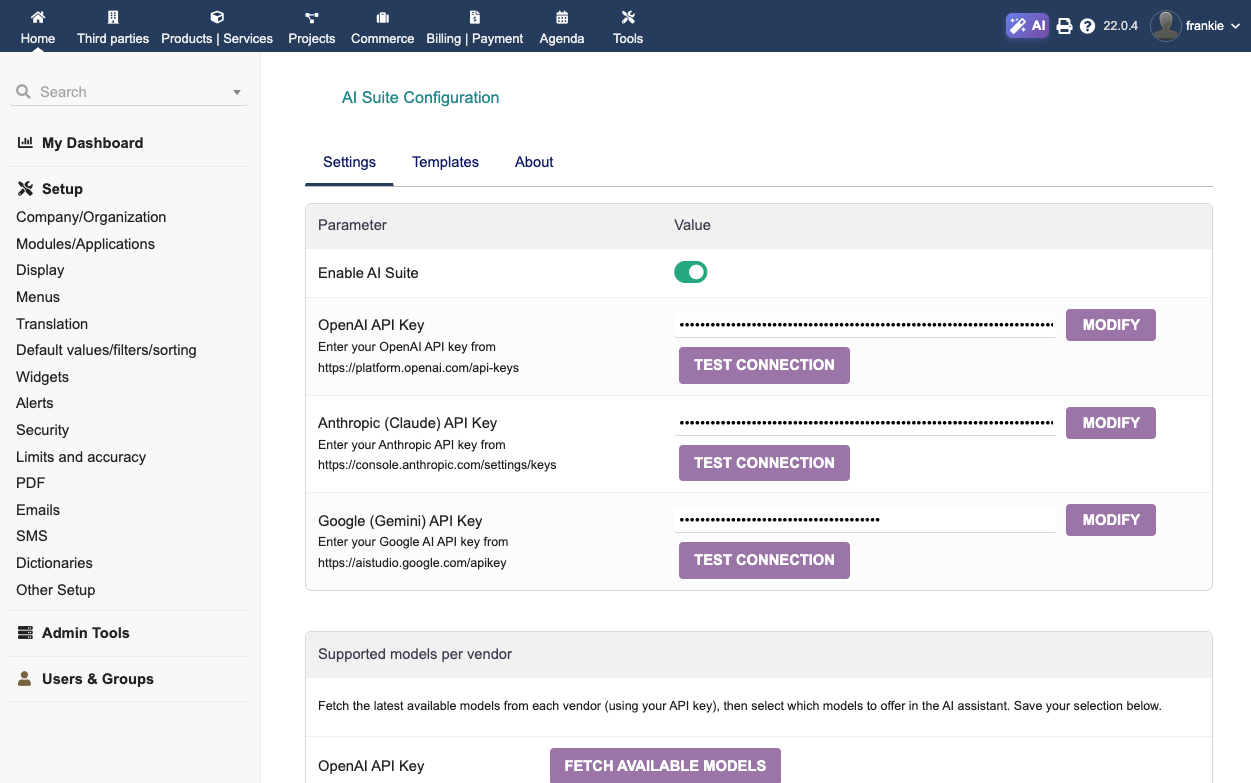The width and height of the screenshot is (1251, 783).
Task: Click the Google Gemini API key field
Action: 865,520
